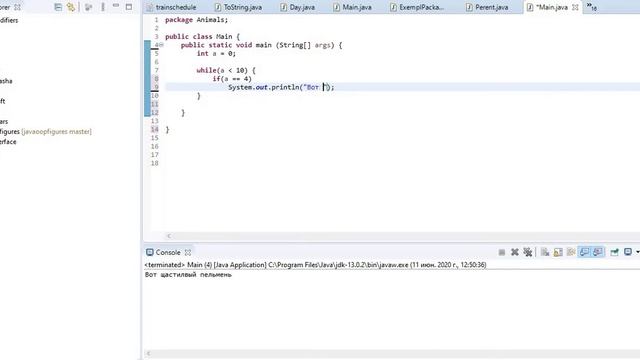
Task: Click the trainschedule tab's file icon
Action: tap(150, 7)
